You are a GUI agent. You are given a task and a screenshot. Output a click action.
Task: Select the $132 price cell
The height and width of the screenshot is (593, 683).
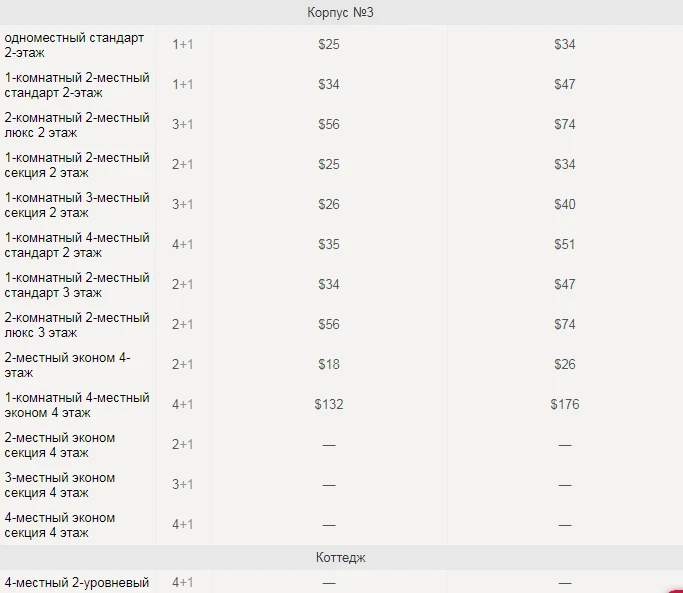[x=328, y=404]
